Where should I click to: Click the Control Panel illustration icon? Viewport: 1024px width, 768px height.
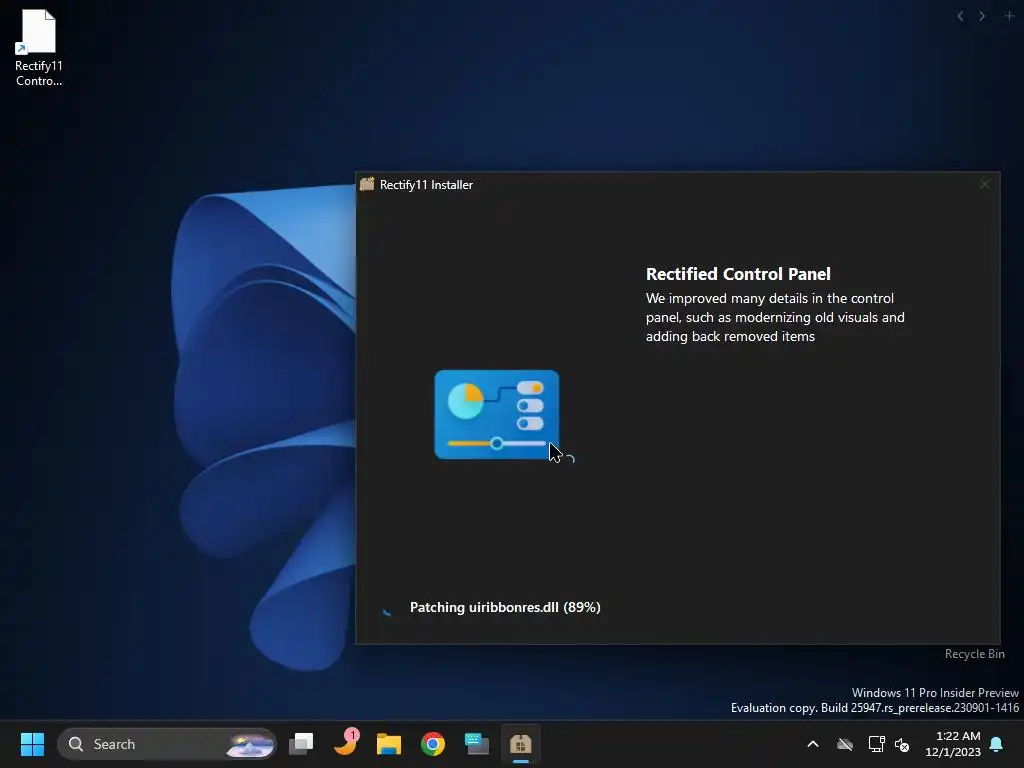[496, 414]
